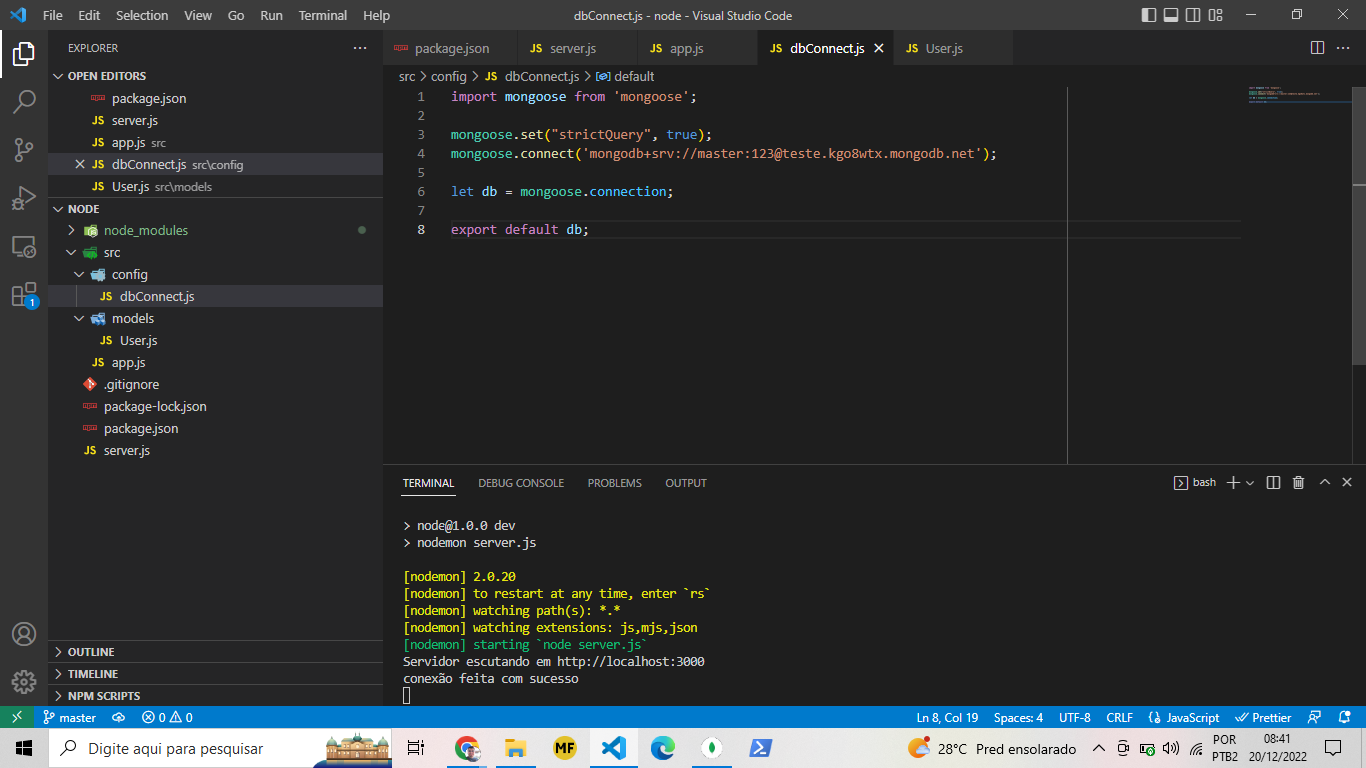Open the Manage gear icon
This screenshot has height=768, width=1366.
click(x=24, y=682)
